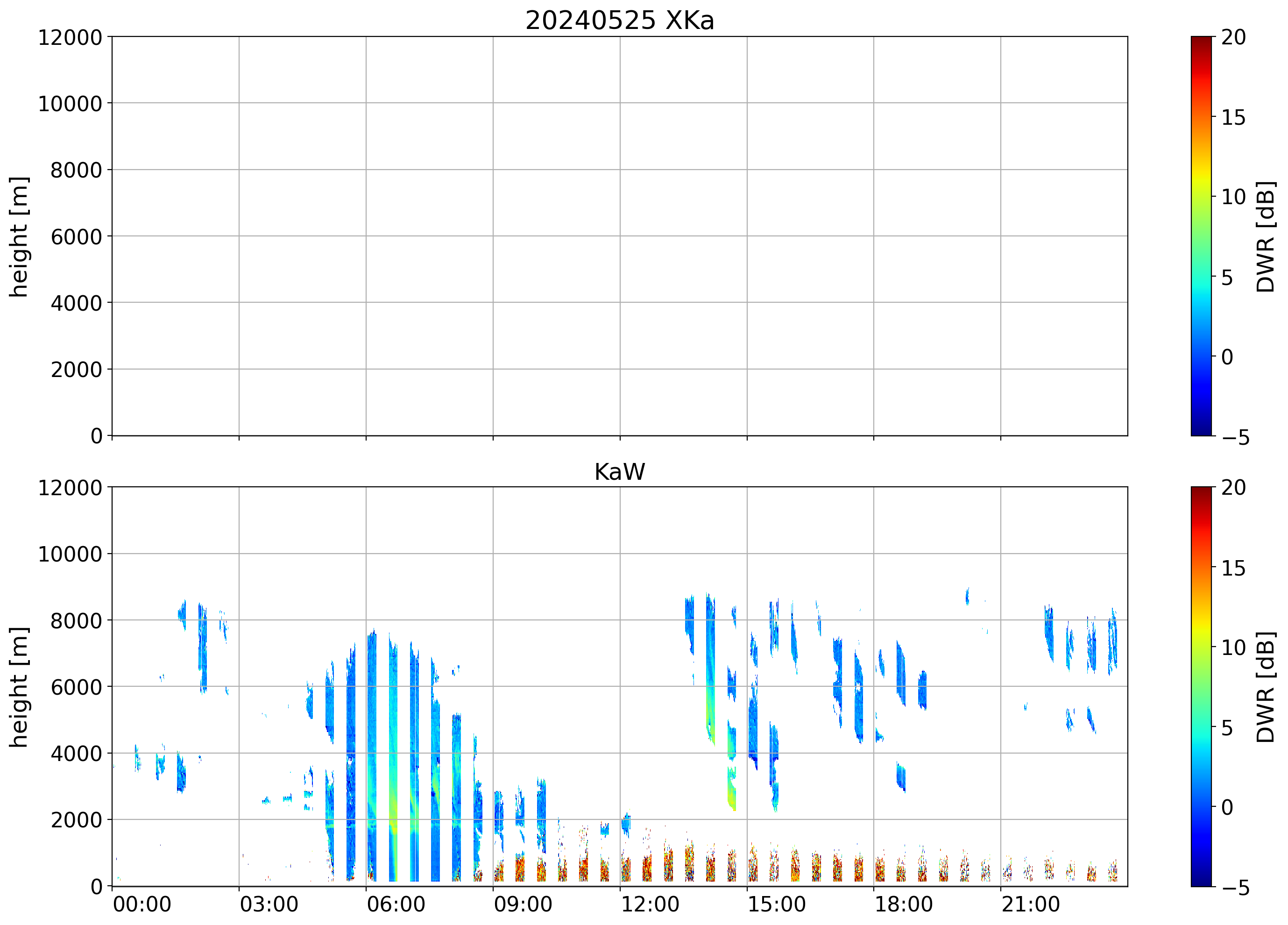Click the 20 tick on the top colorbar
This screenshot has height=925, width=1288.
coord(1233,37)
